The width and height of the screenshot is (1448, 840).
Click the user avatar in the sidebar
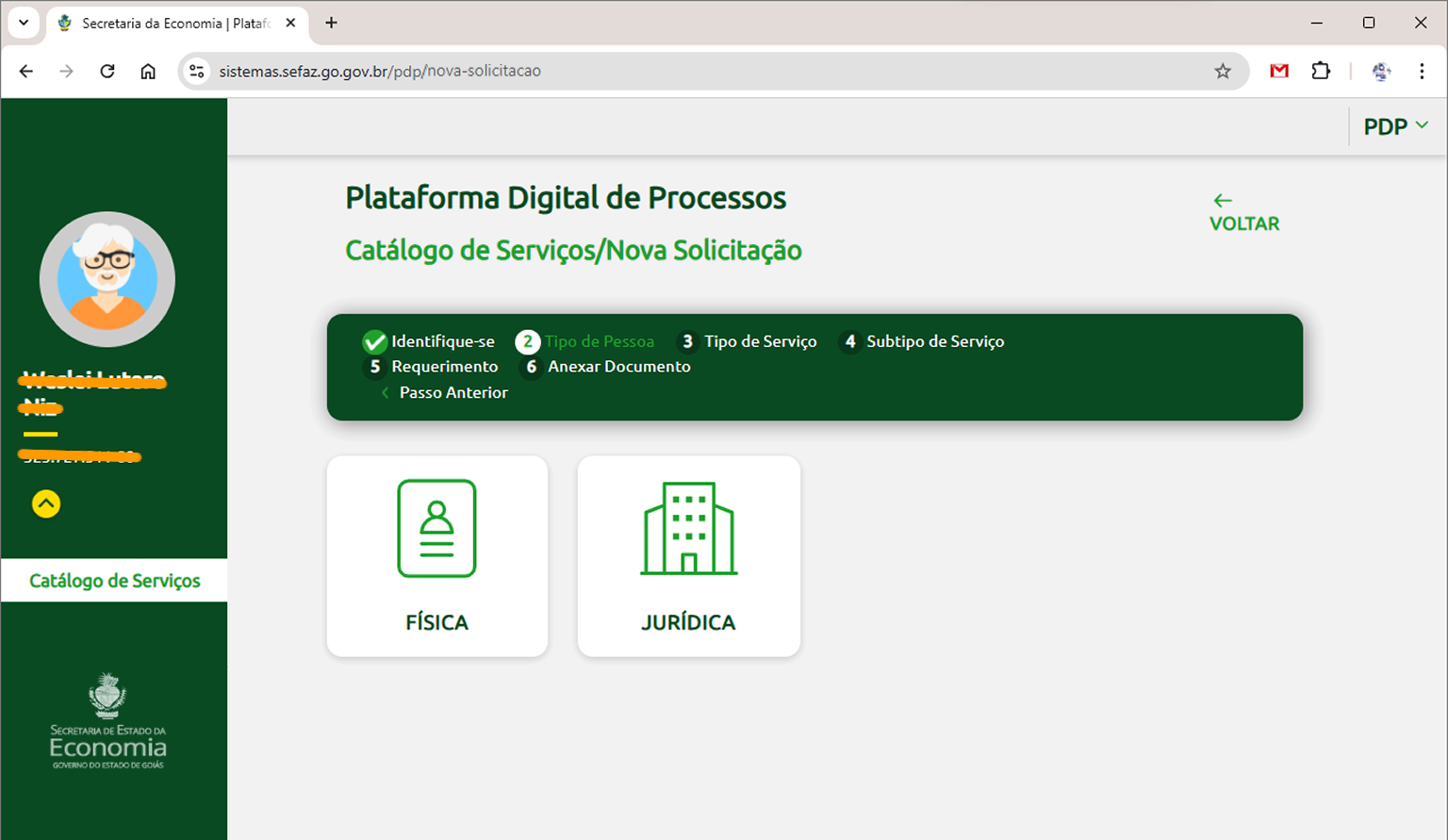[107, 278]
